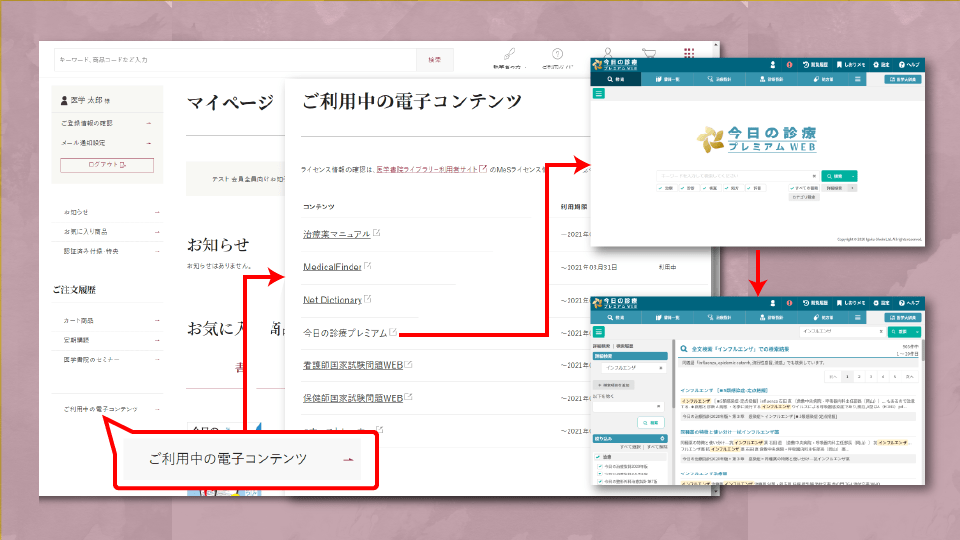The image size is (960, 540).
Task: Click user icon in search-results 今日の診療 window
Action: tap(773, 303)
